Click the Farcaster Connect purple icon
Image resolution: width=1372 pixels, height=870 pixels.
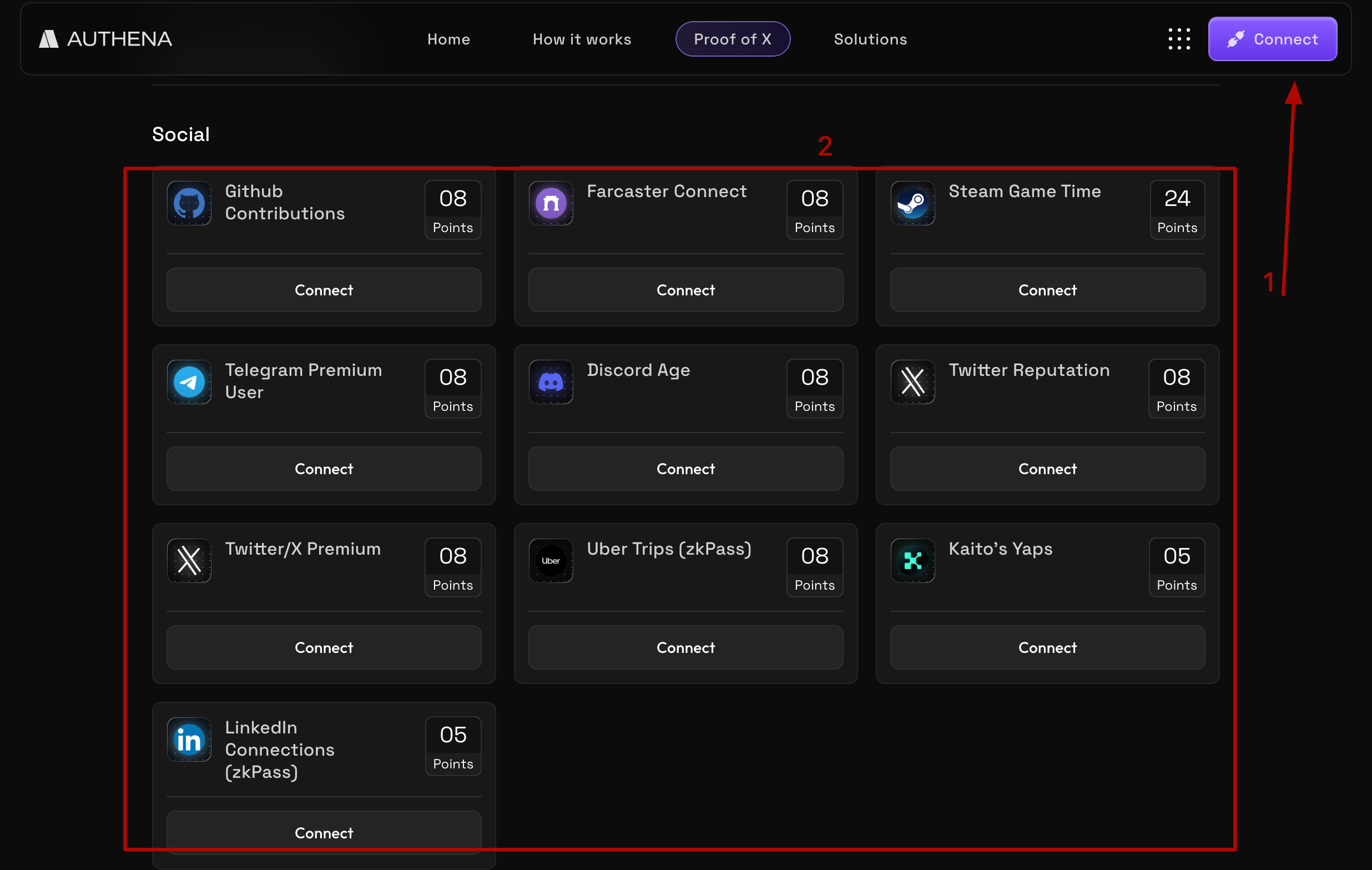point(551,204)
